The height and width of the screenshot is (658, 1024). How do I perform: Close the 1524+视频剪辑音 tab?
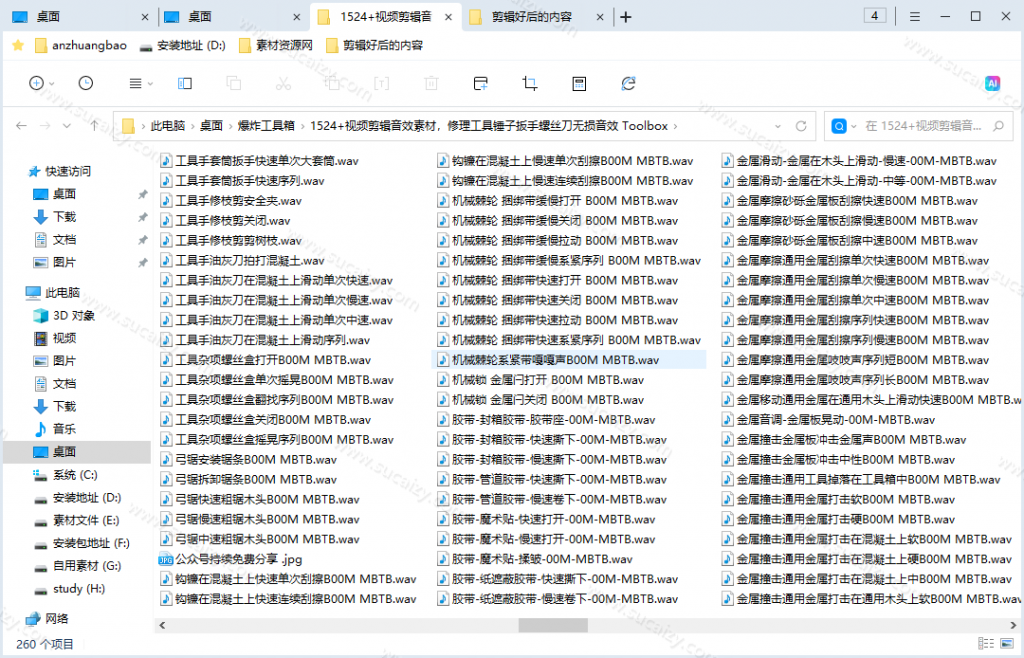[x=449, y=17]
